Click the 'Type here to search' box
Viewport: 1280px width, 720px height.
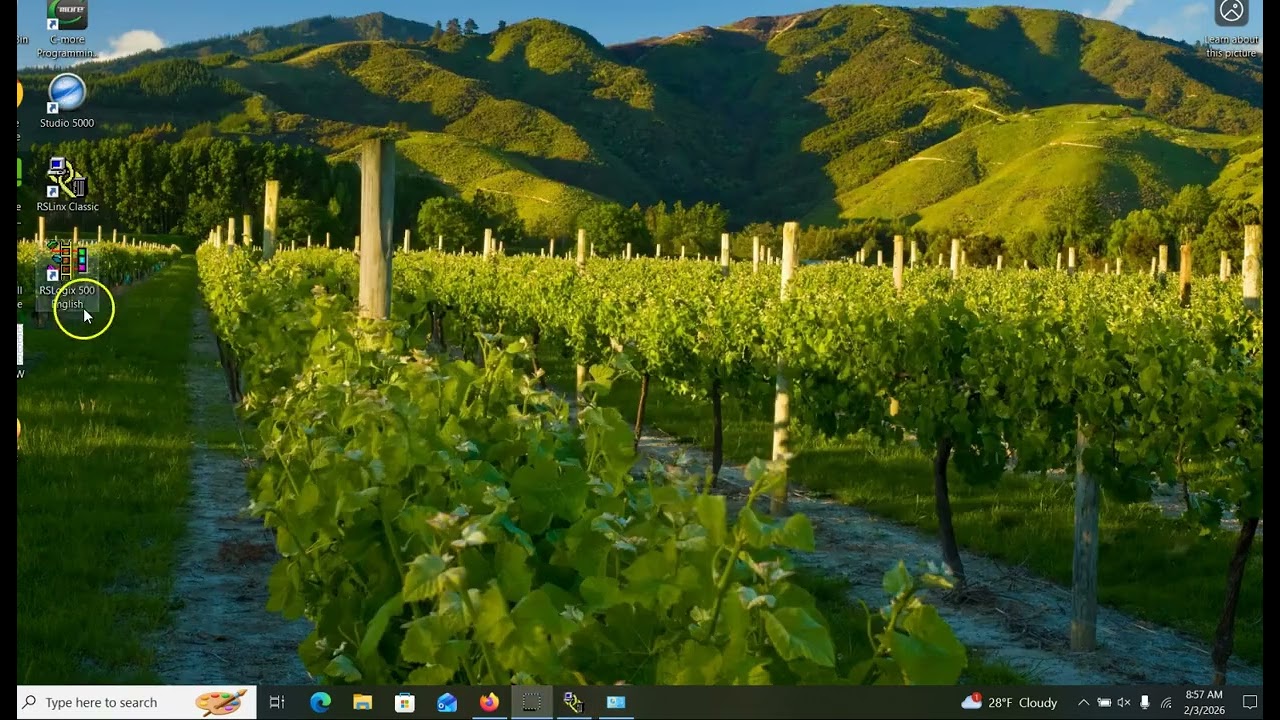(x=136, y=703)
